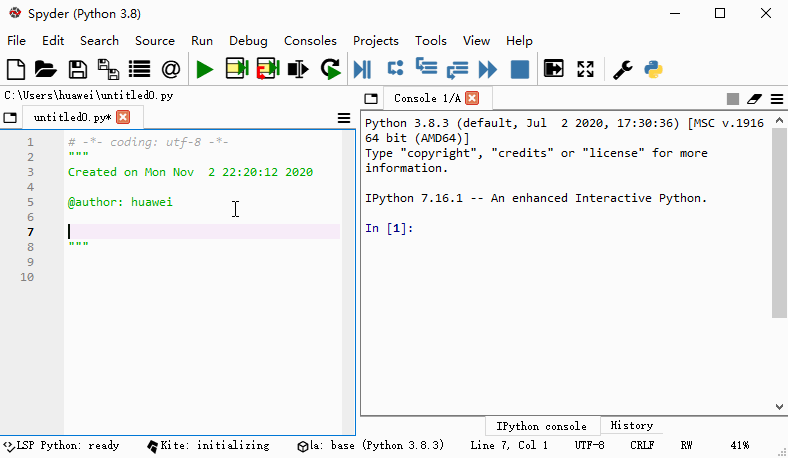Click the Line 7, Col 1 status
This screenshot has height=458, width=788.
tap(509, 446)
